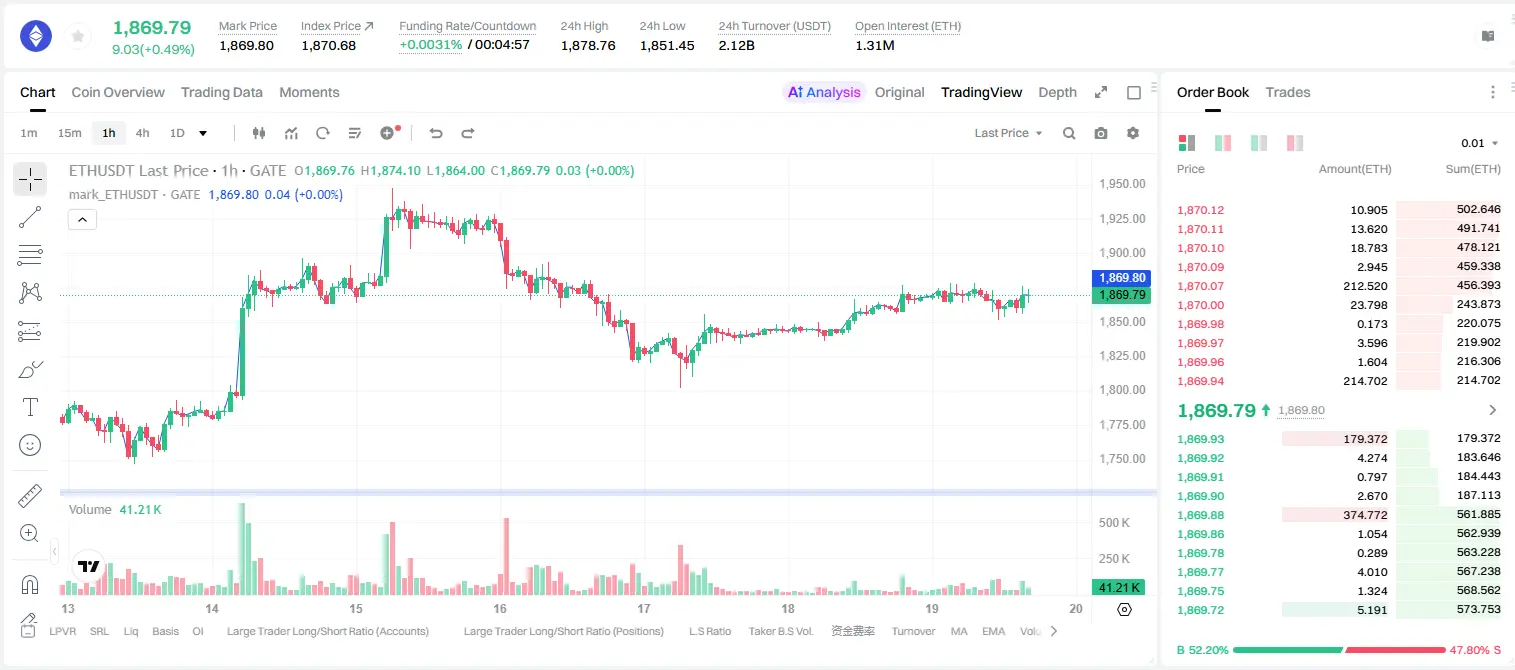Undo the last chart action
The width and height of the screenshot is (1515, 670).
tap(436, 133)
